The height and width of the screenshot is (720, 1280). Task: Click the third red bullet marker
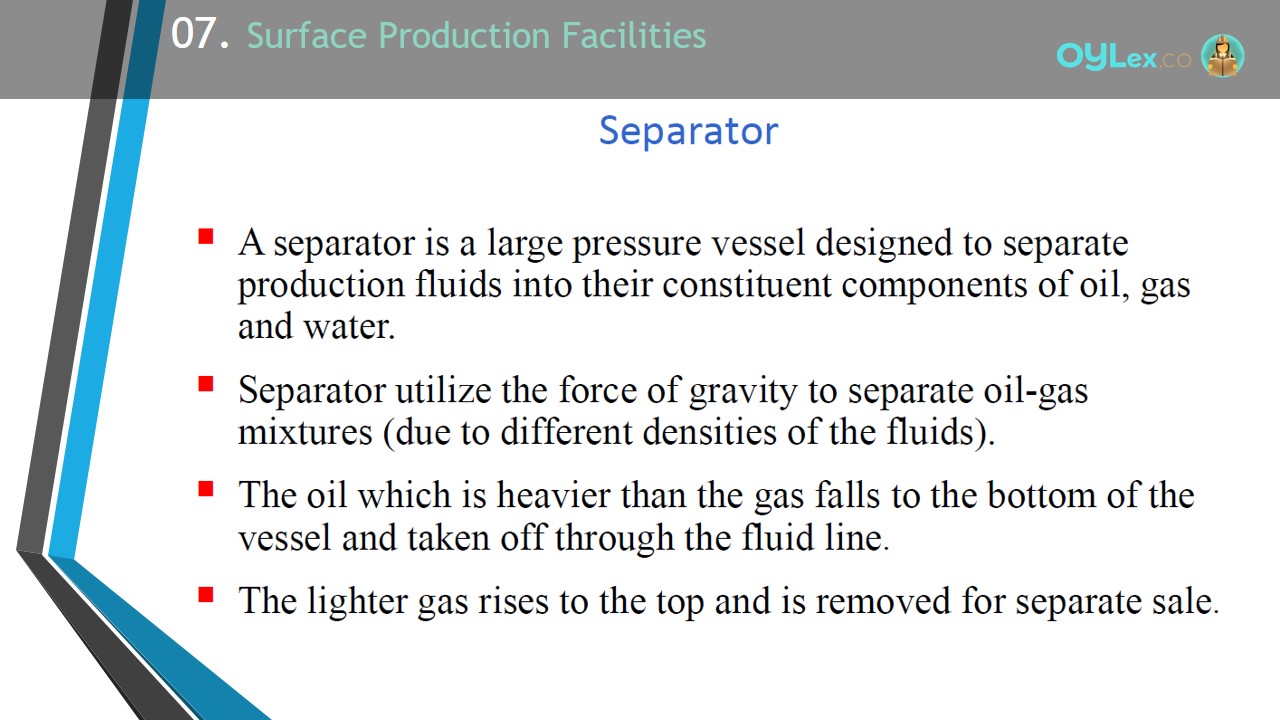pyautogui.click(x=206, y=489)
